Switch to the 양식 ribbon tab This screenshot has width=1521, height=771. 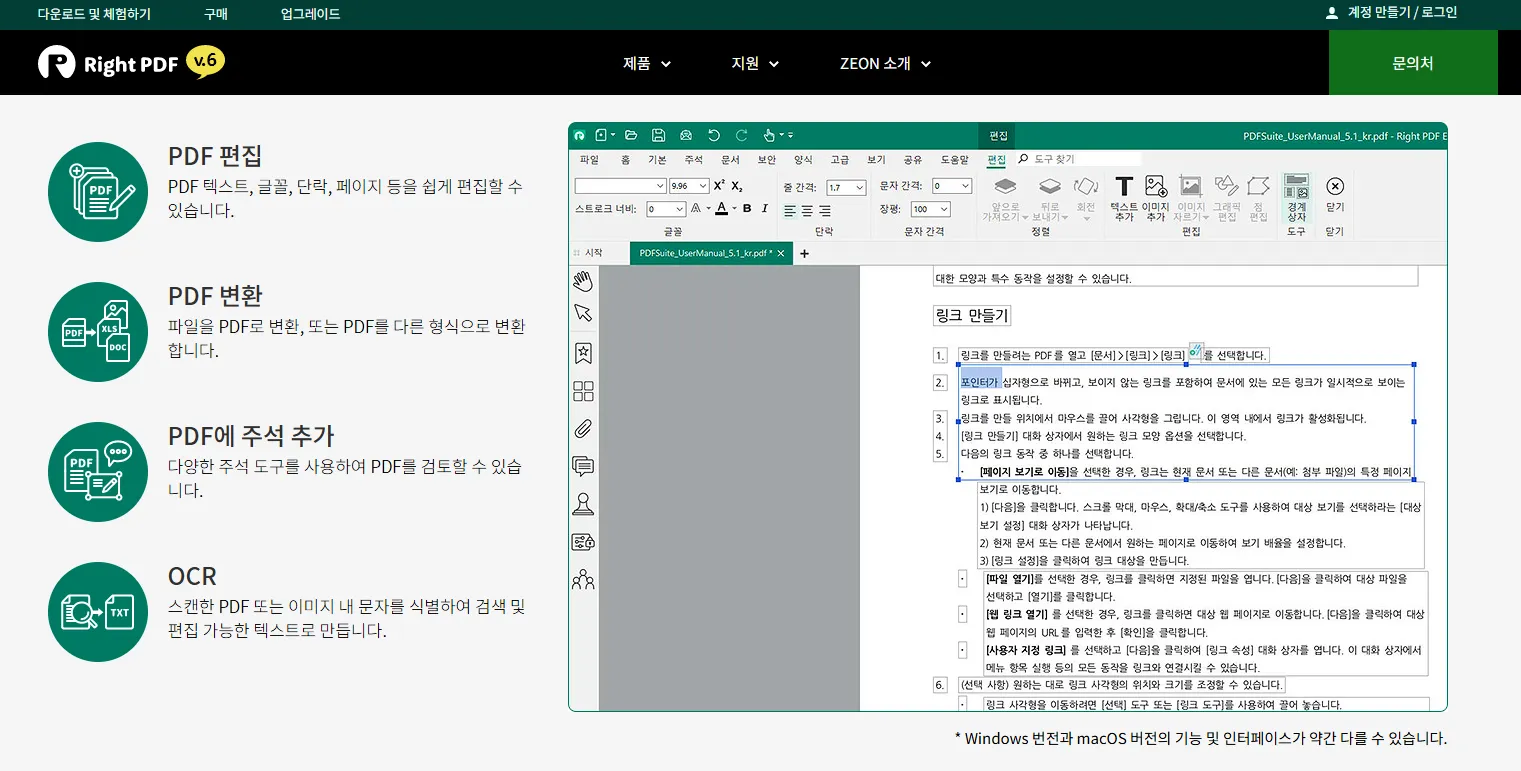click(x=803, y=159)
